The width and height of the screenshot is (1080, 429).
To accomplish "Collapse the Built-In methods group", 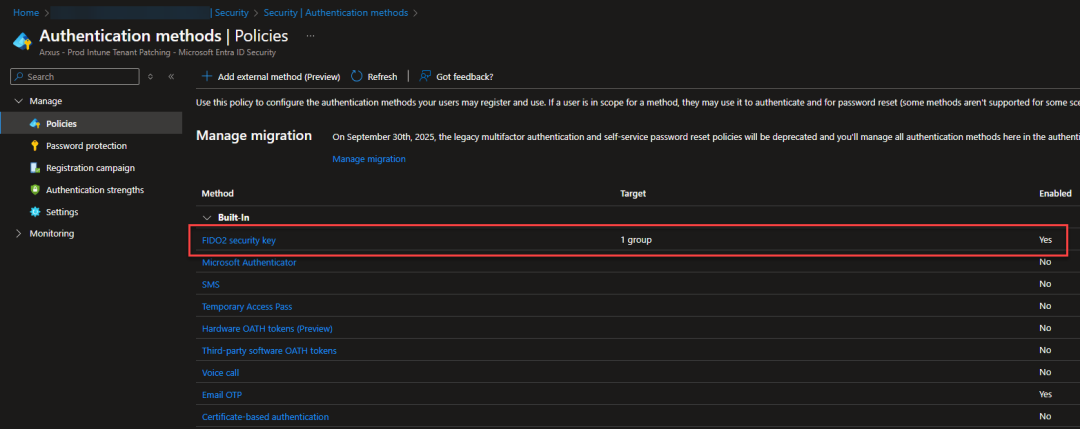I will tap(207, 218).
